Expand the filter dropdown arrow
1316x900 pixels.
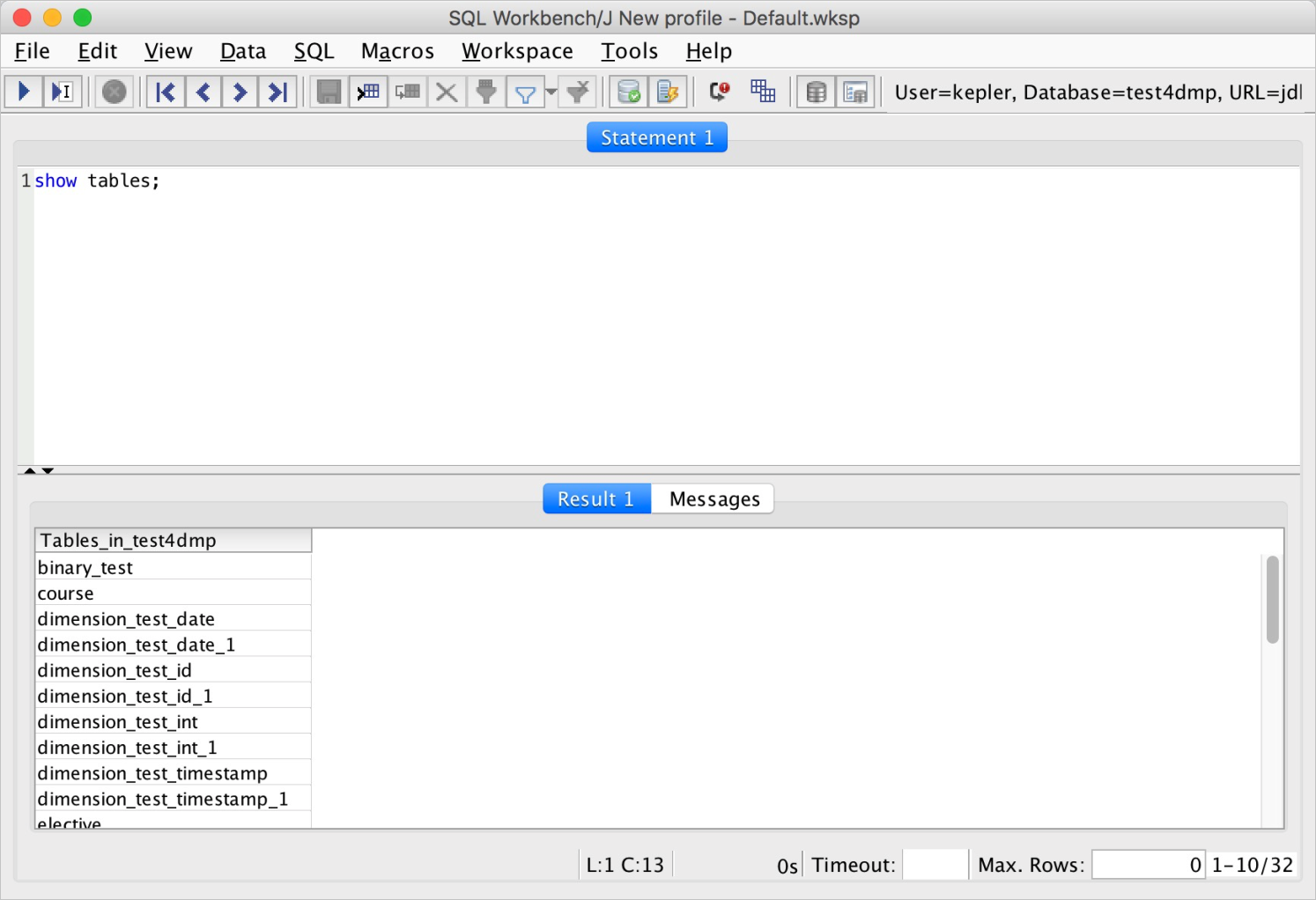551,92
